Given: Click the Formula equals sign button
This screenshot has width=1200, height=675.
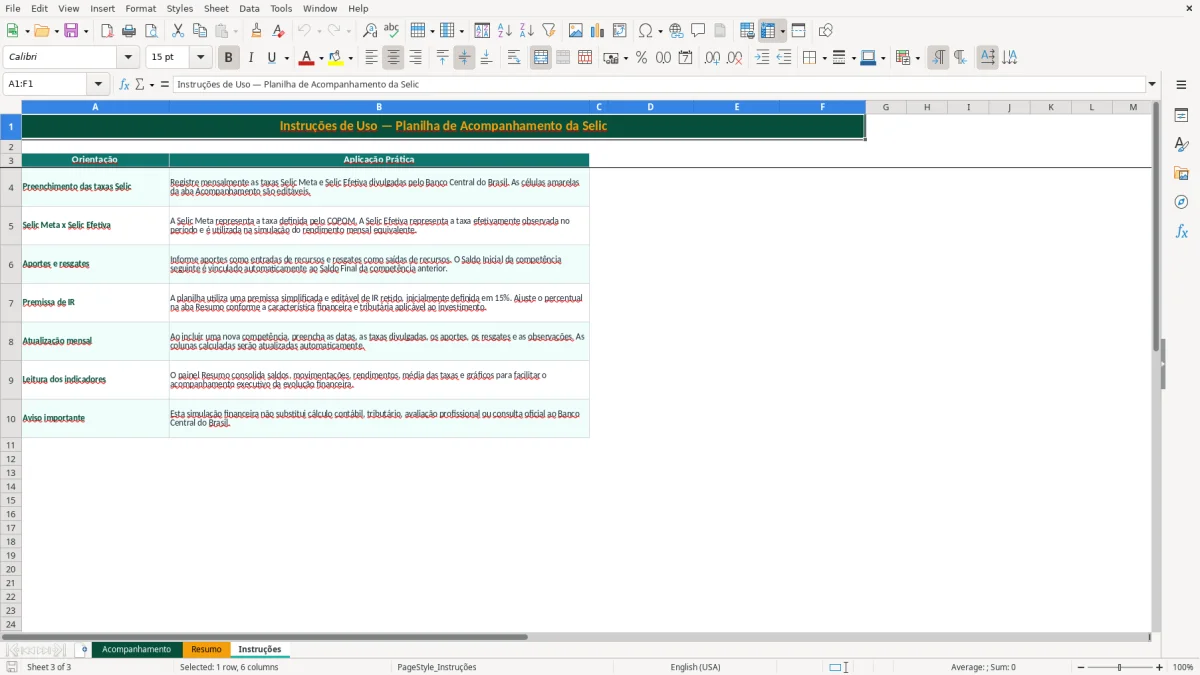Looking at the screenshot, I should click(x=165, y=85).
